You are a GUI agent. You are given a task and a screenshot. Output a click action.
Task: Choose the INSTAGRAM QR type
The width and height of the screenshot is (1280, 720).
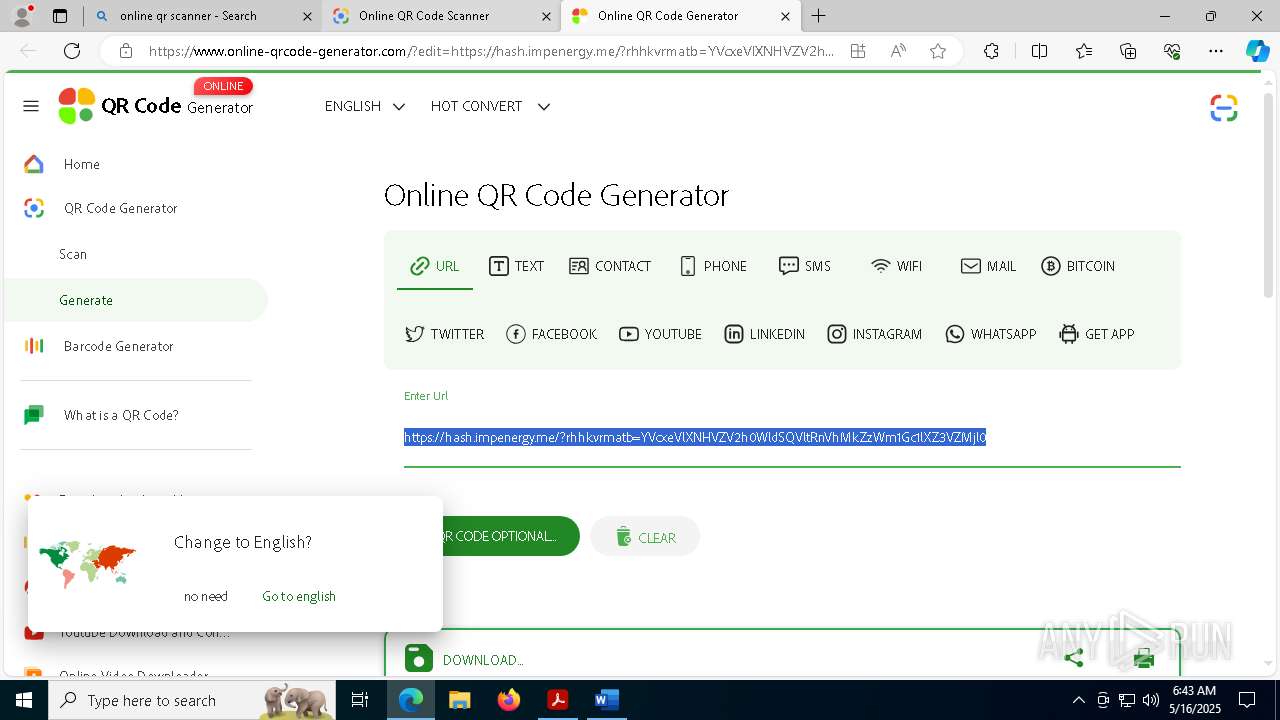tap(874, 334)
